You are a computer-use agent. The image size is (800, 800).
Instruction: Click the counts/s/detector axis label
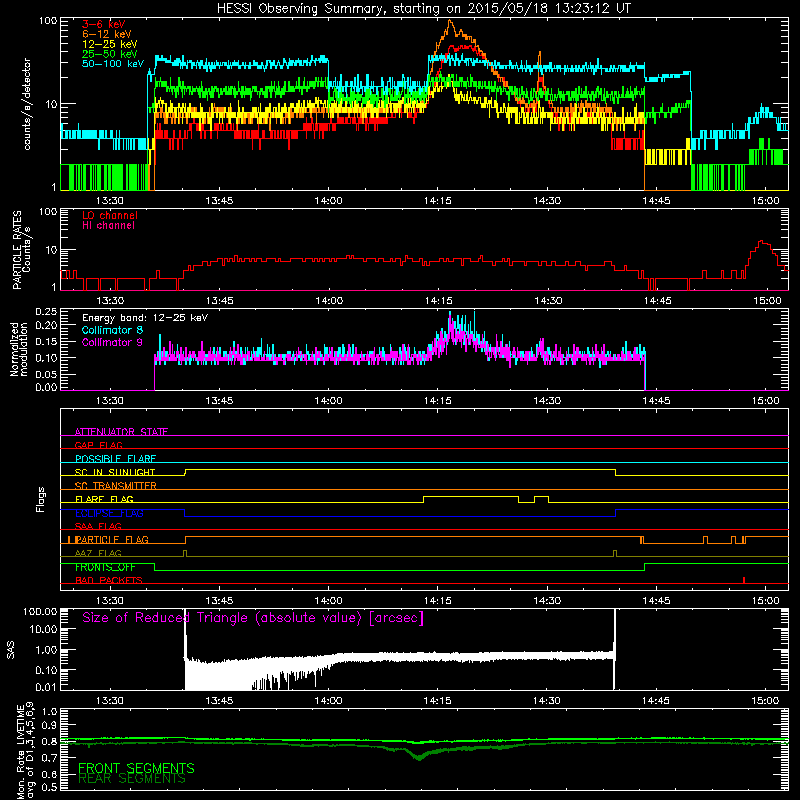(27, 104)
